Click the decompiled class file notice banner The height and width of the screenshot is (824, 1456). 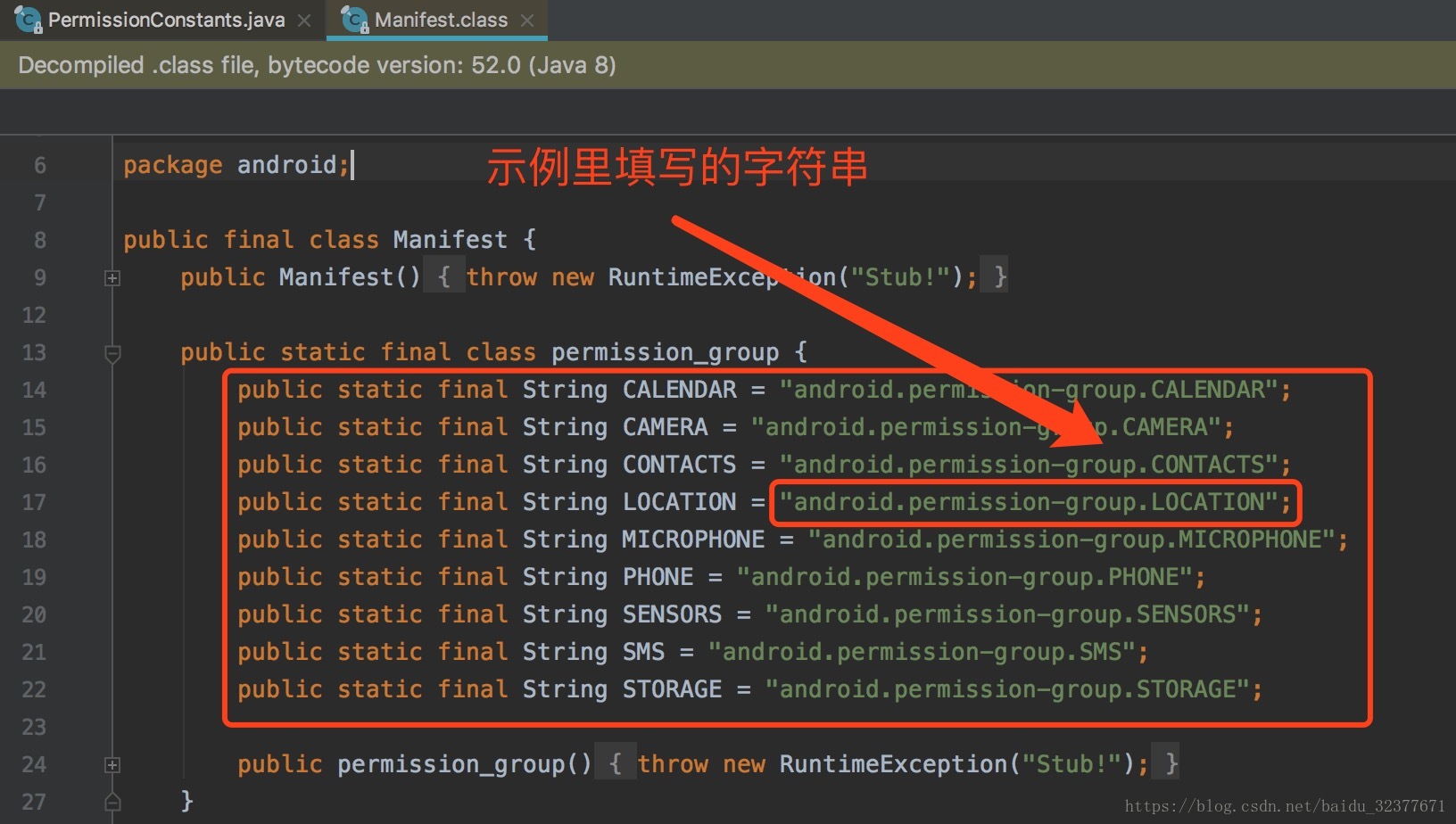(728, 65)
